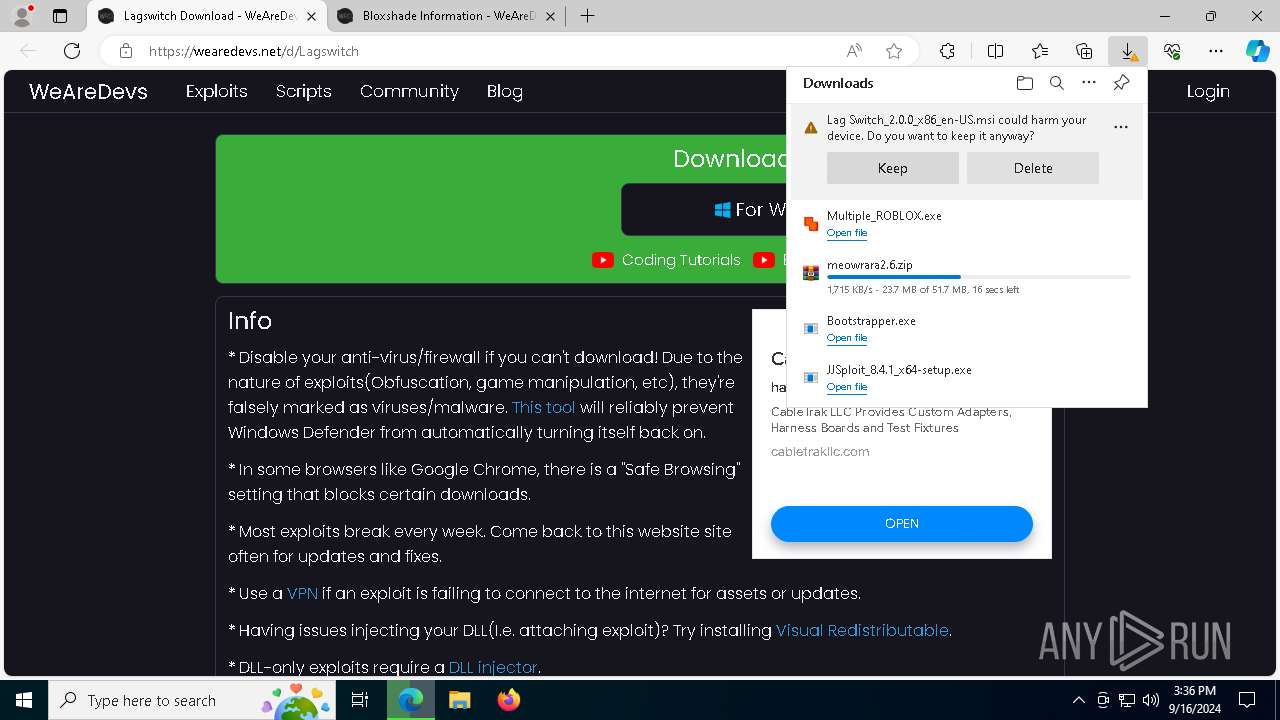Open Edge Settings and more menu

pos(1216,51)
